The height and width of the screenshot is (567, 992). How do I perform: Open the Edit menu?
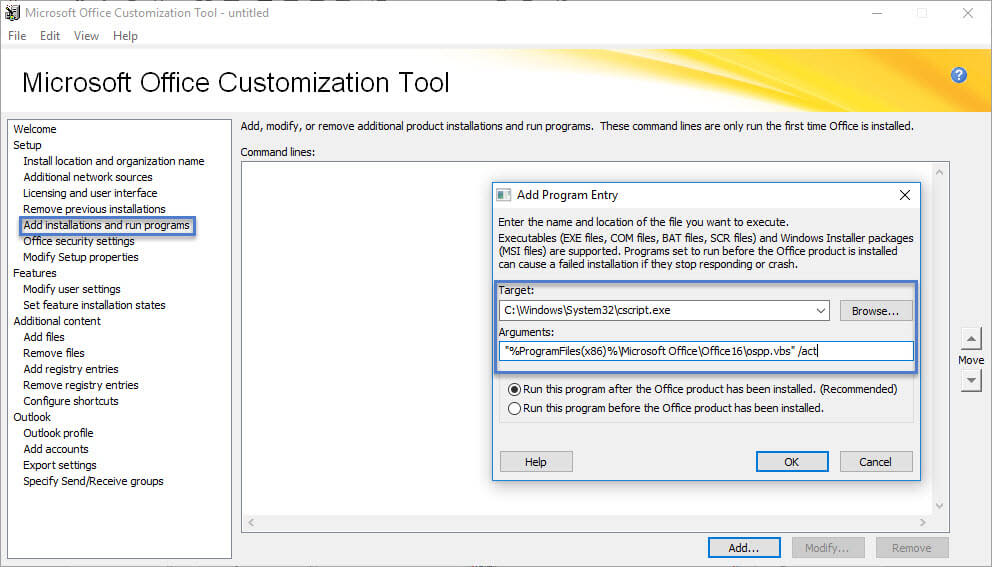50,36
